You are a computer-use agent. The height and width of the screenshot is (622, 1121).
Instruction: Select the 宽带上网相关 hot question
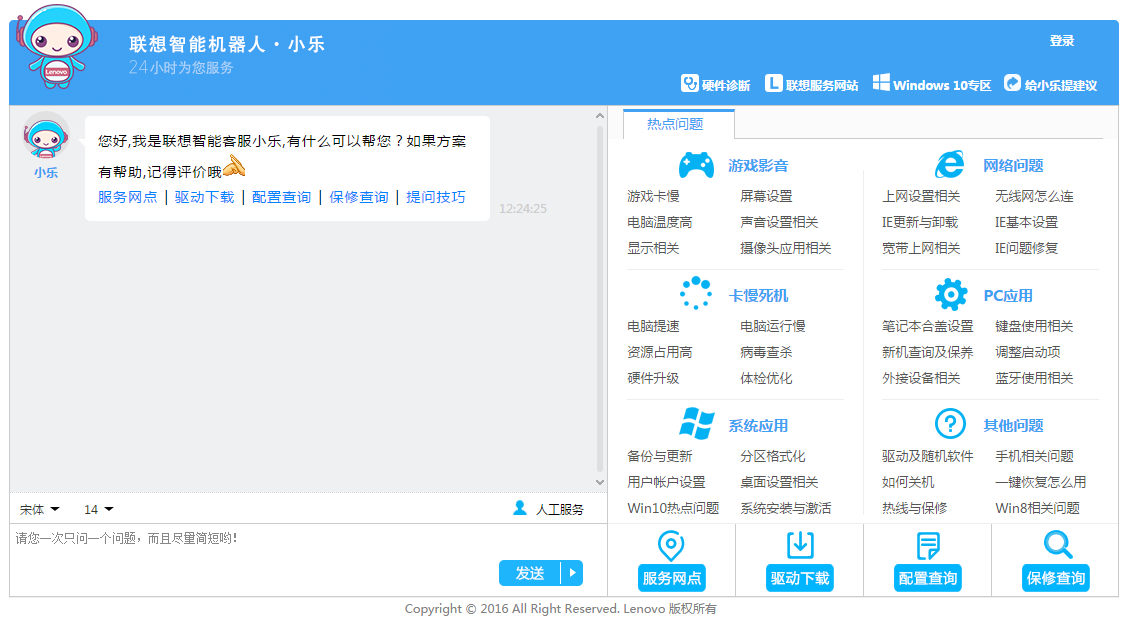pos(921,248)
